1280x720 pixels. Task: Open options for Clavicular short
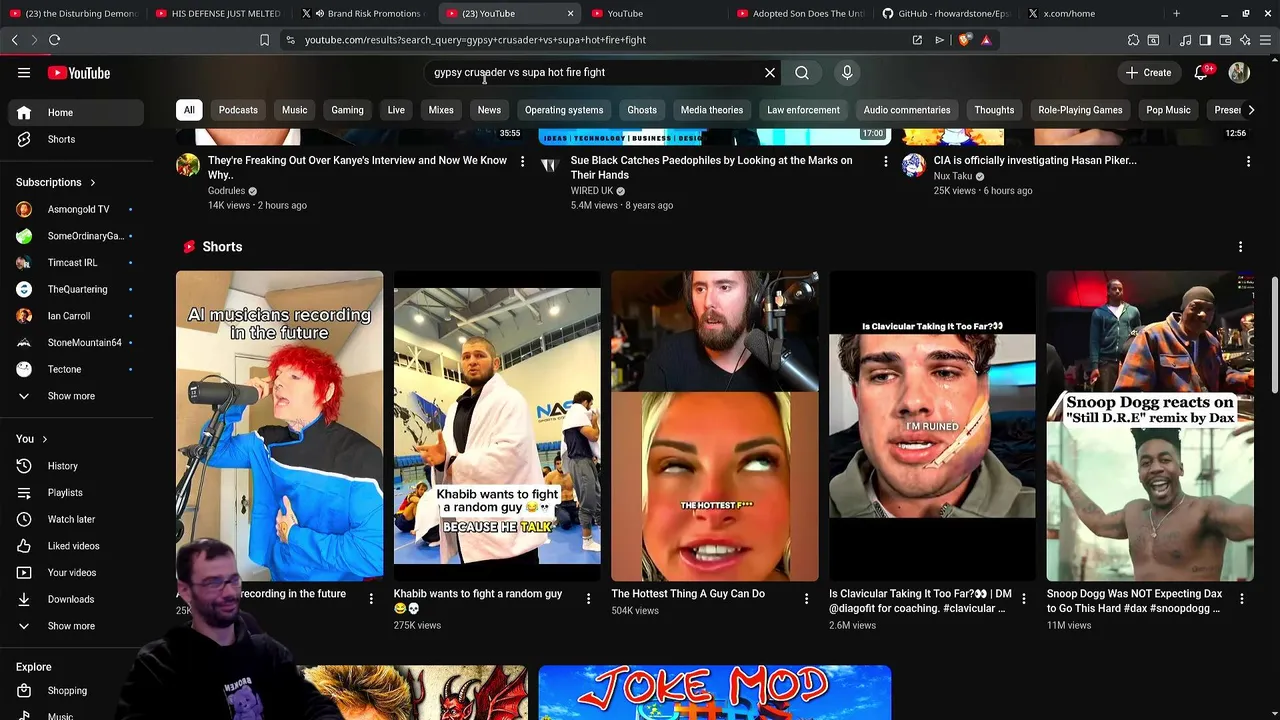[1023, 599]
